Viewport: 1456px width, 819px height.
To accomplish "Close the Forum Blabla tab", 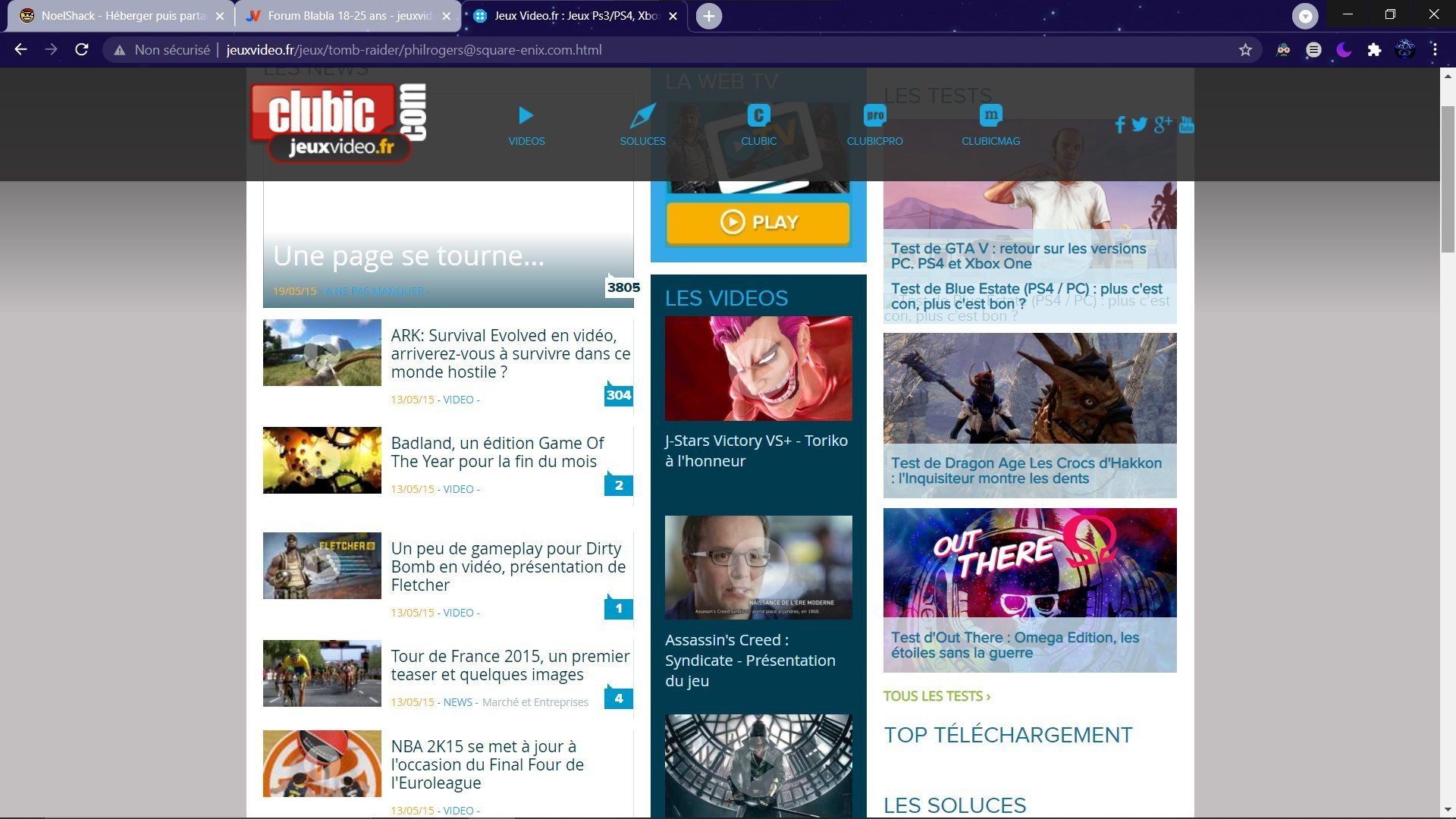I will coord(446,16).
